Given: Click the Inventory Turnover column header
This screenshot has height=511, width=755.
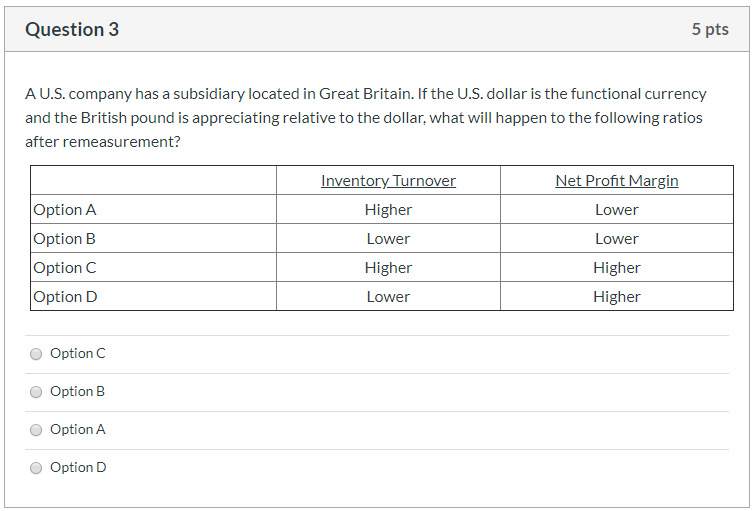Looking at the screenshot, I should tap(388, 181).
